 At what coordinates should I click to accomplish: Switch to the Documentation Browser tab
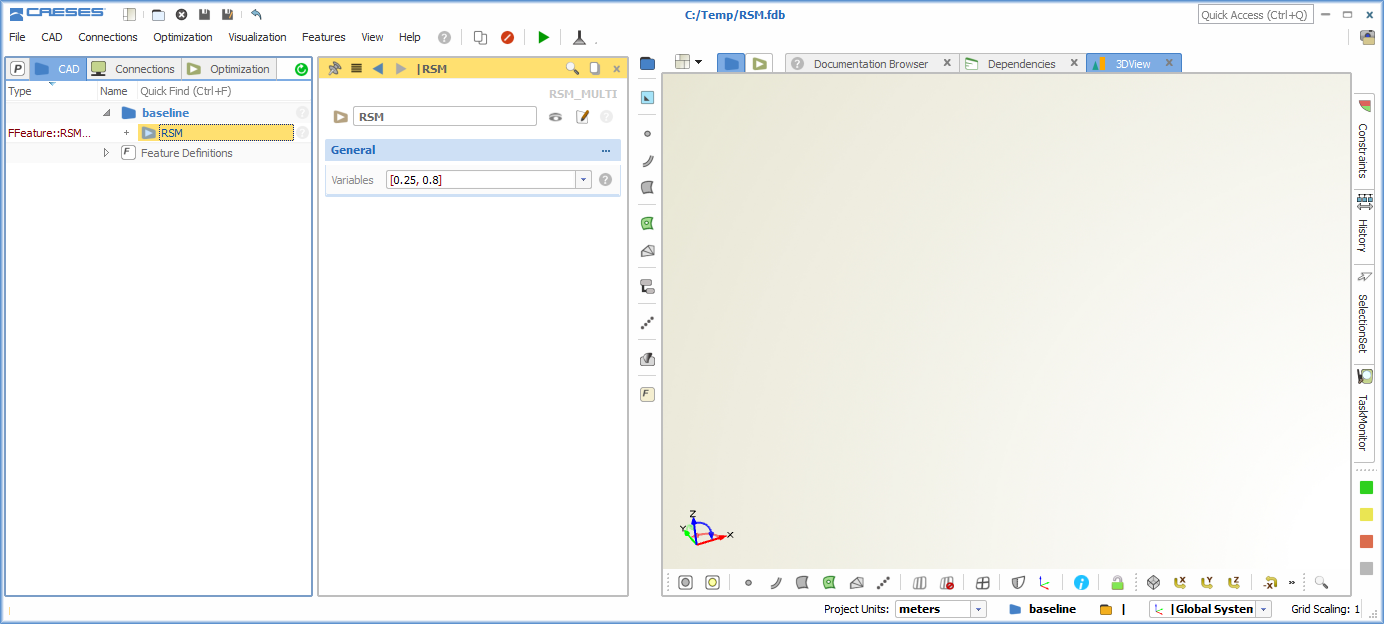point(871,63)
